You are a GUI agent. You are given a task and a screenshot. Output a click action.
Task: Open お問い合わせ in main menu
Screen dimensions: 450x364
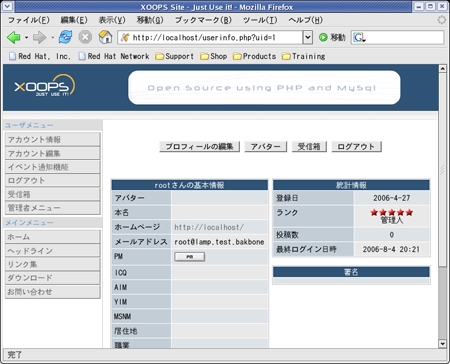click(53, 292)
